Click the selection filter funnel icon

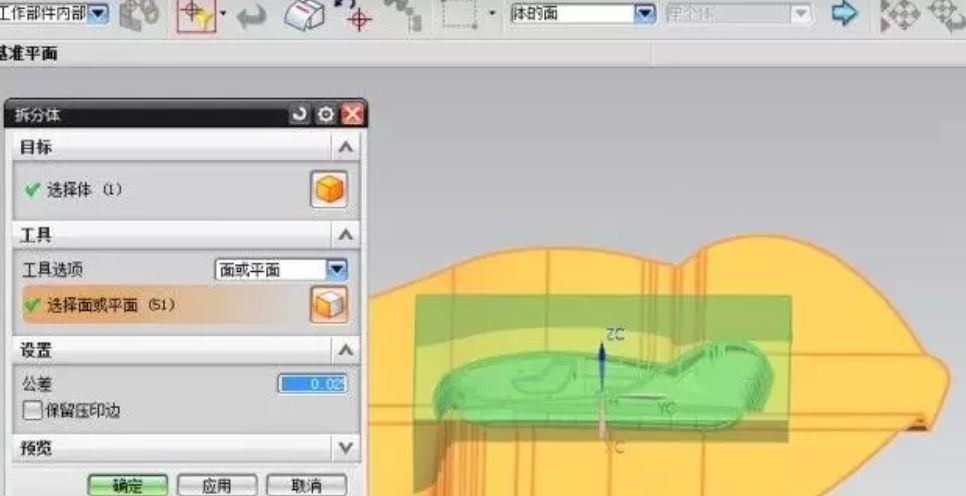coord(196,16)
